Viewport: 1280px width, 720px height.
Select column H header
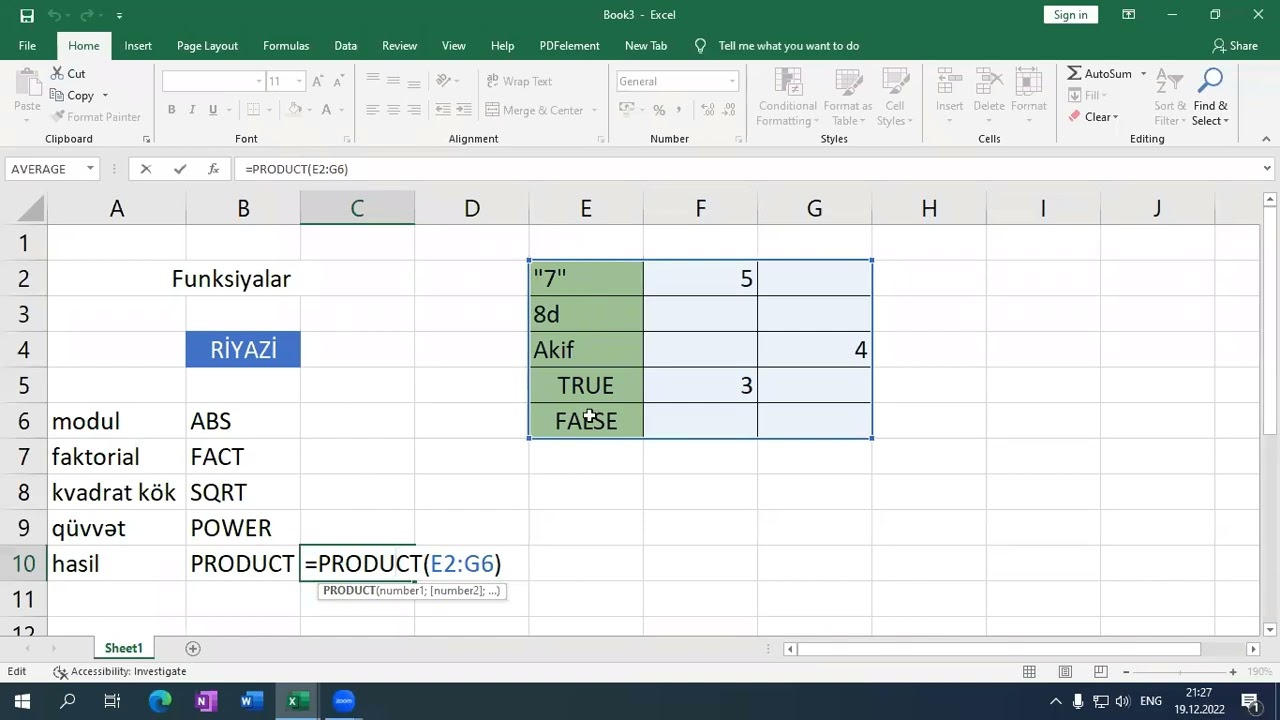[x=929, y=208]
